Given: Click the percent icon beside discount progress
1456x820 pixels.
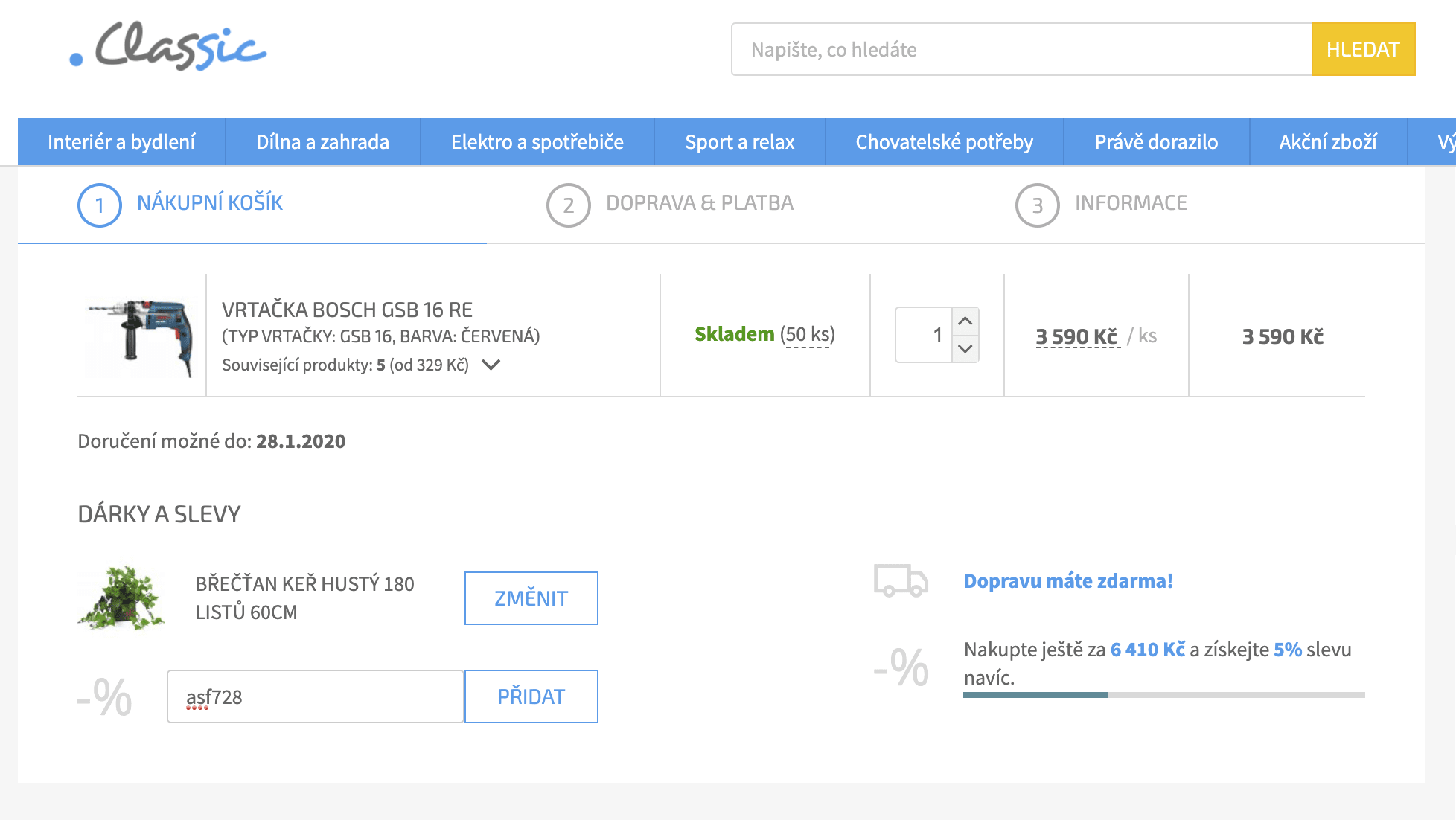Looking at the screenshot, I should [x=901, y=667].
